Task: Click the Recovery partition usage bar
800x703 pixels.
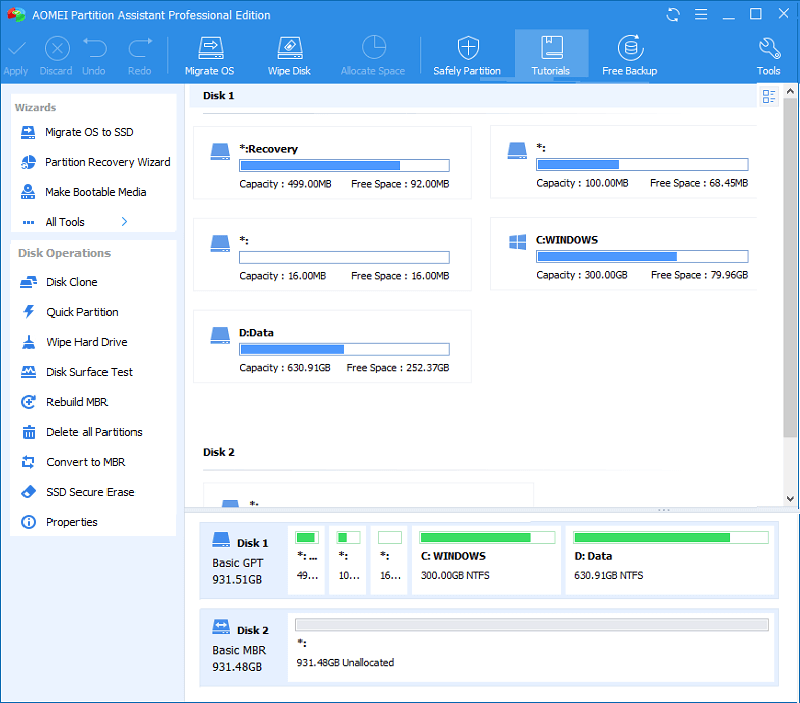Action: (x=344, y=165)
